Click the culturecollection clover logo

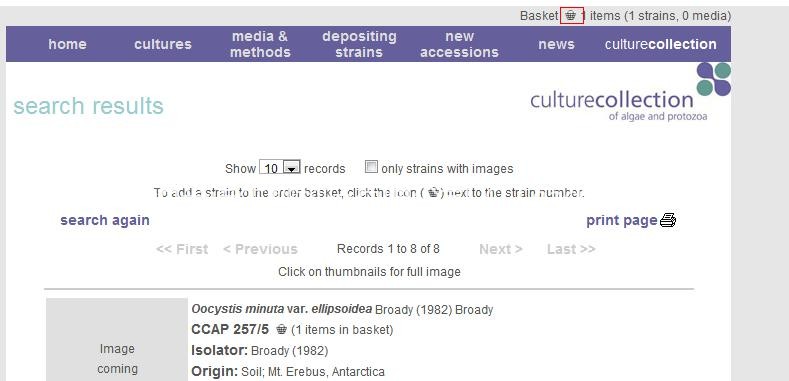coord(714,79)
